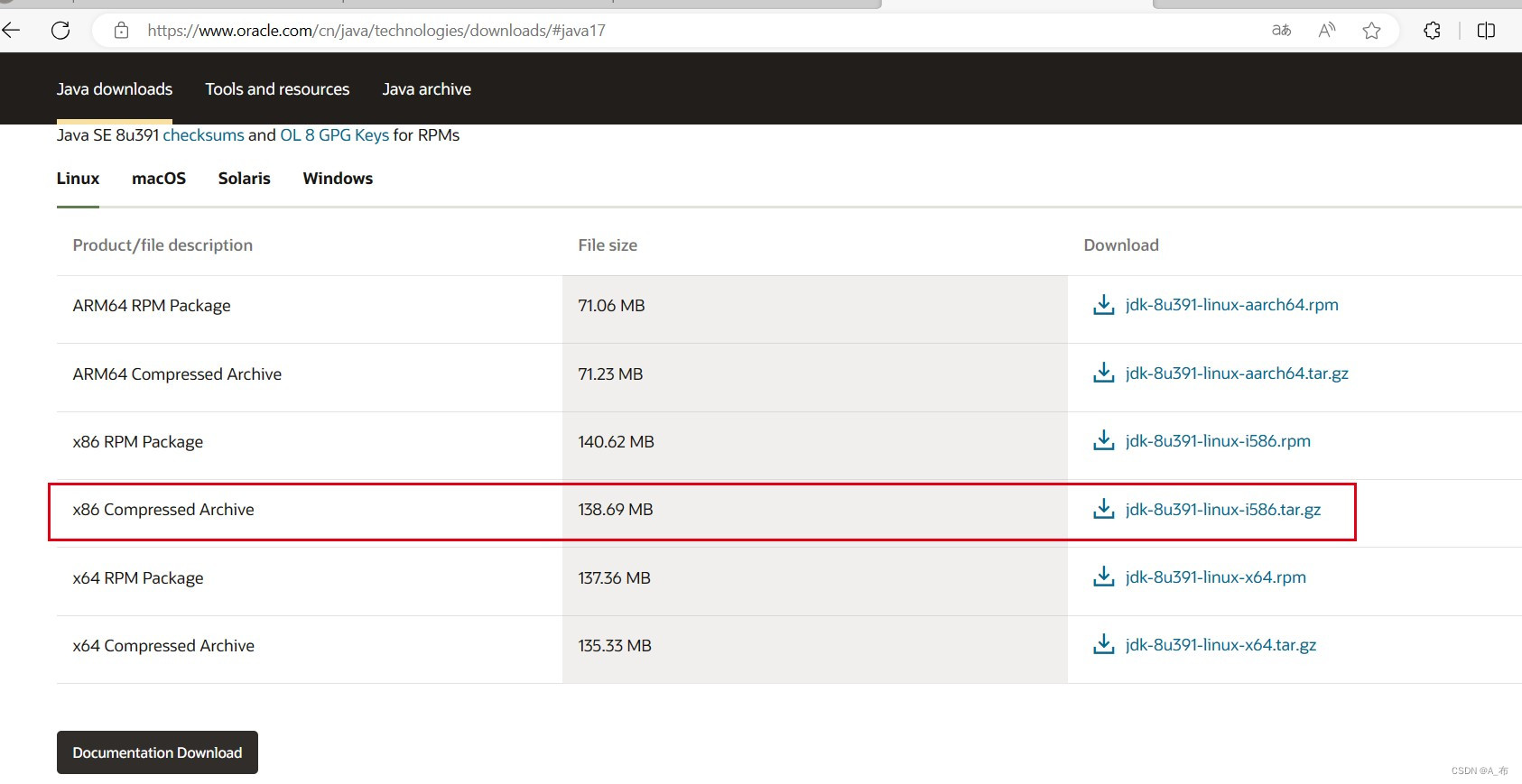Click download icon for aarch64.rpm
The width and height of the screenshot is (1522, 784).
click(x=1103, y=305)
